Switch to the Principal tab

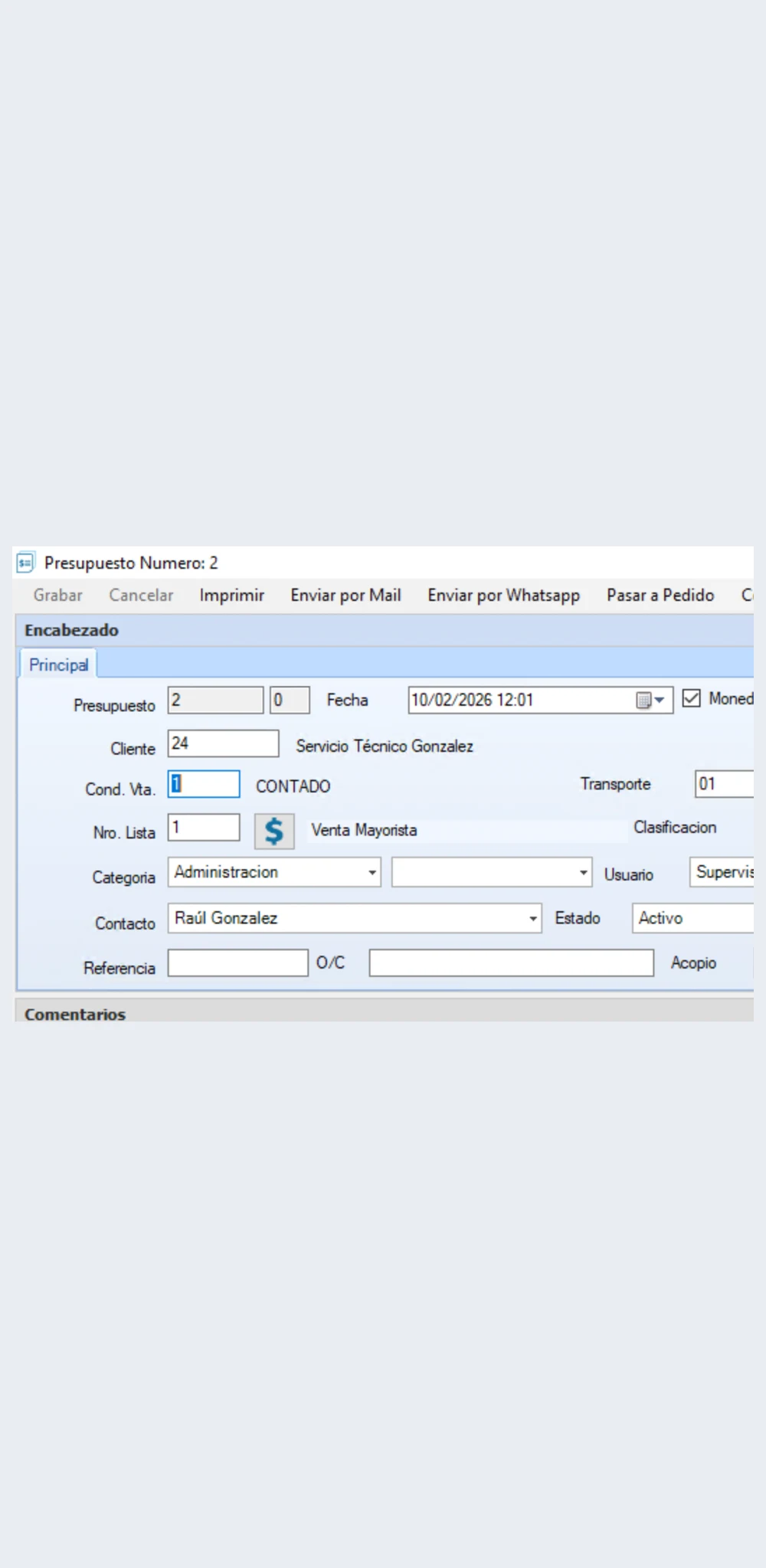point(58,664)
